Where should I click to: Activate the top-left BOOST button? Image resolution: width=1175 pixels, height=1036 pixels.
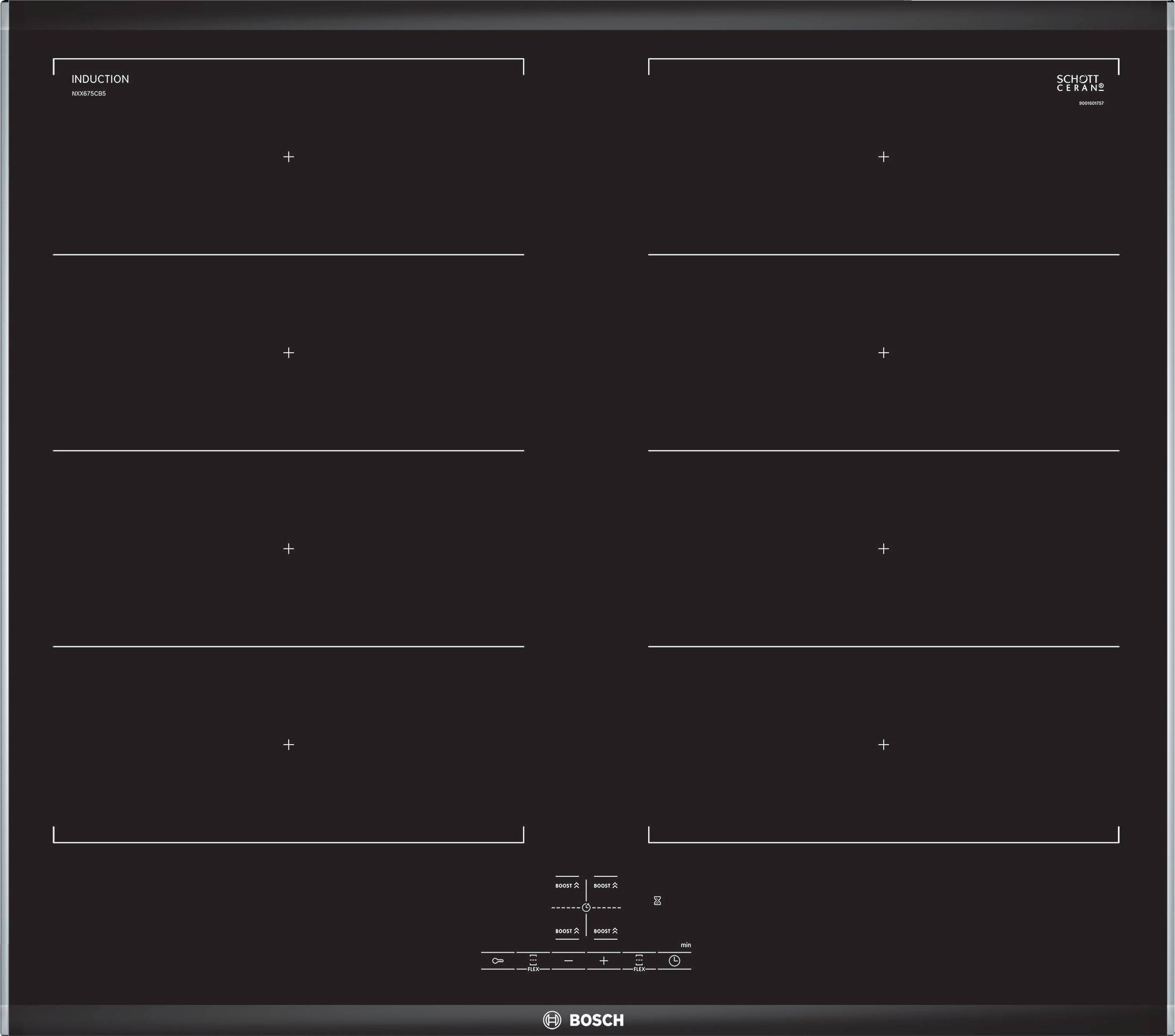coord(567,885)
